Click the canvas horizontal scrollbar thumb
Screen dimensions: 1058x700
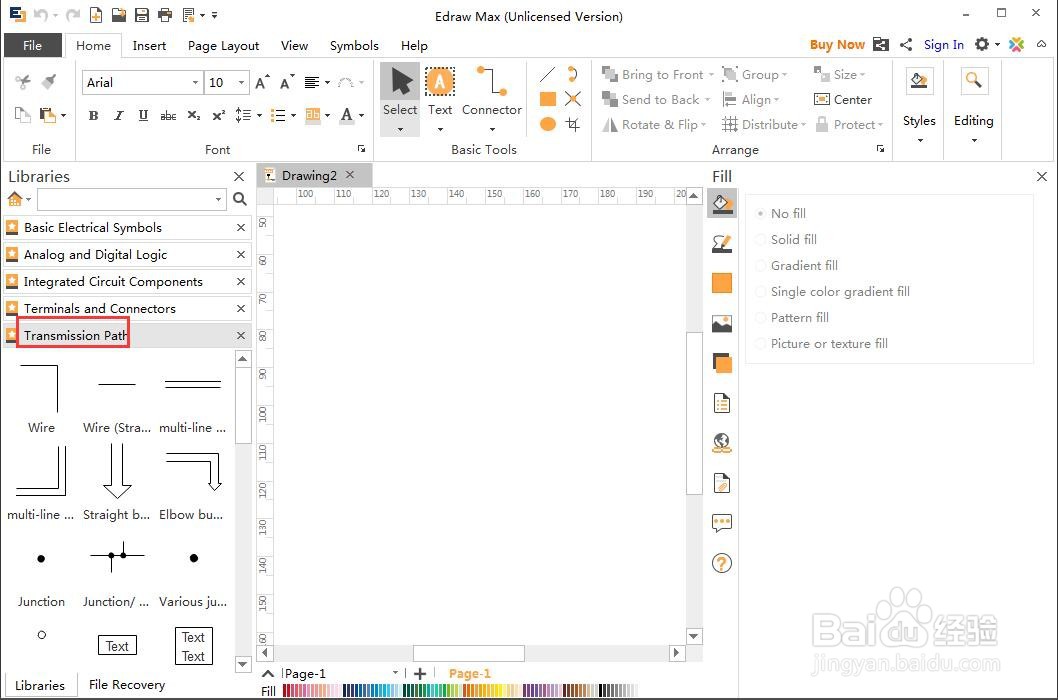pos(469,653)
